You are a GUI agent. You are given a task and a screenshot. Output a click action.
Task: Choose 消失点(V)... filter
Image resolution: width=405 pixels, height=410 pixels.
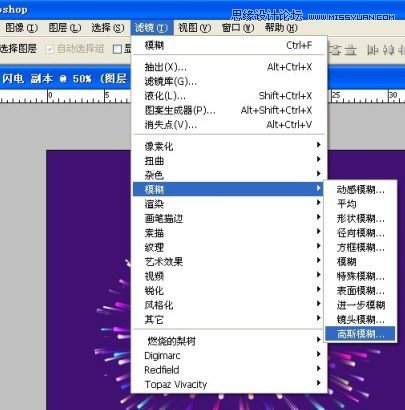229,125
